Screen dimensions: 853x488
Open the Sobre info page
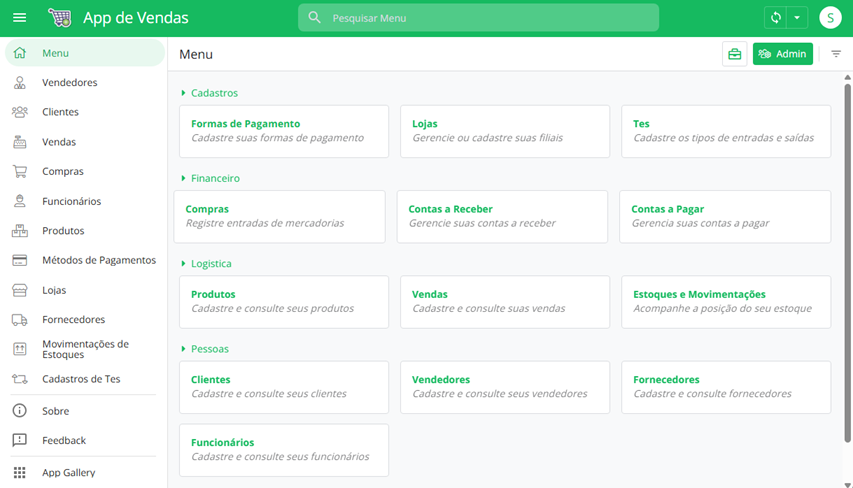[x=55, y=411]
